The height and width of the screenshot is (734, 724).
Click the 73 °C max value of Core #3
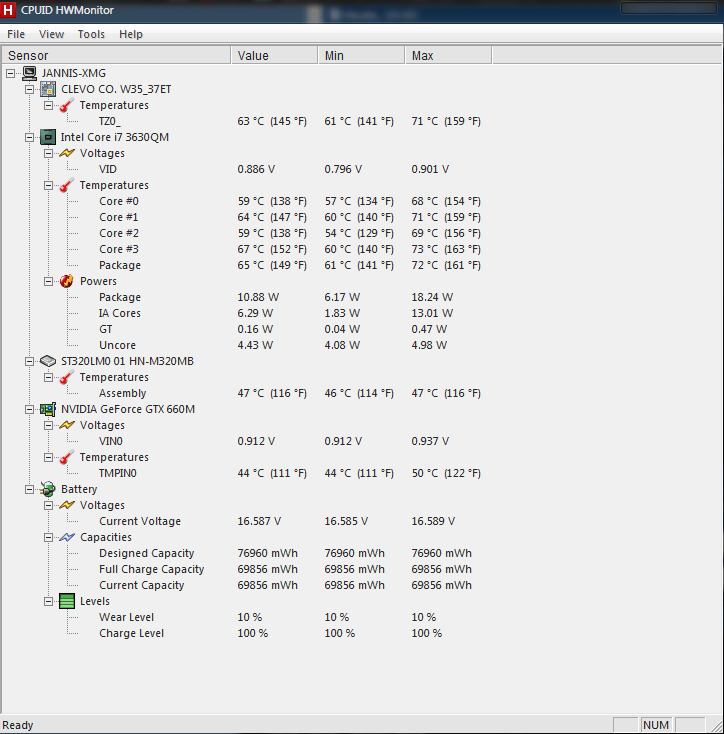point(446,249)
